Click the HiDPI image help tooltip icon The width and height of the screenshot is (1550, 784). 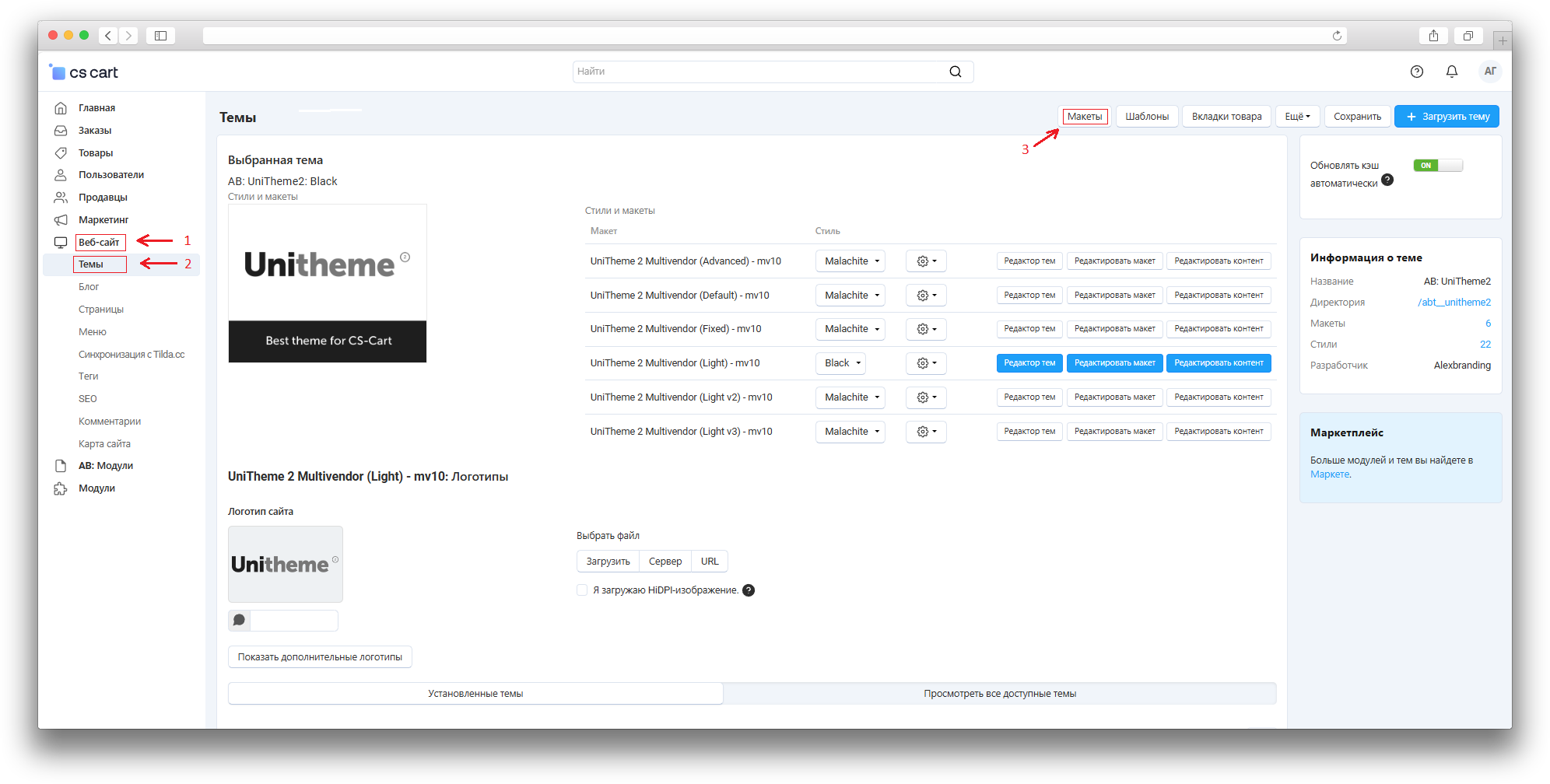click(748, 590)
